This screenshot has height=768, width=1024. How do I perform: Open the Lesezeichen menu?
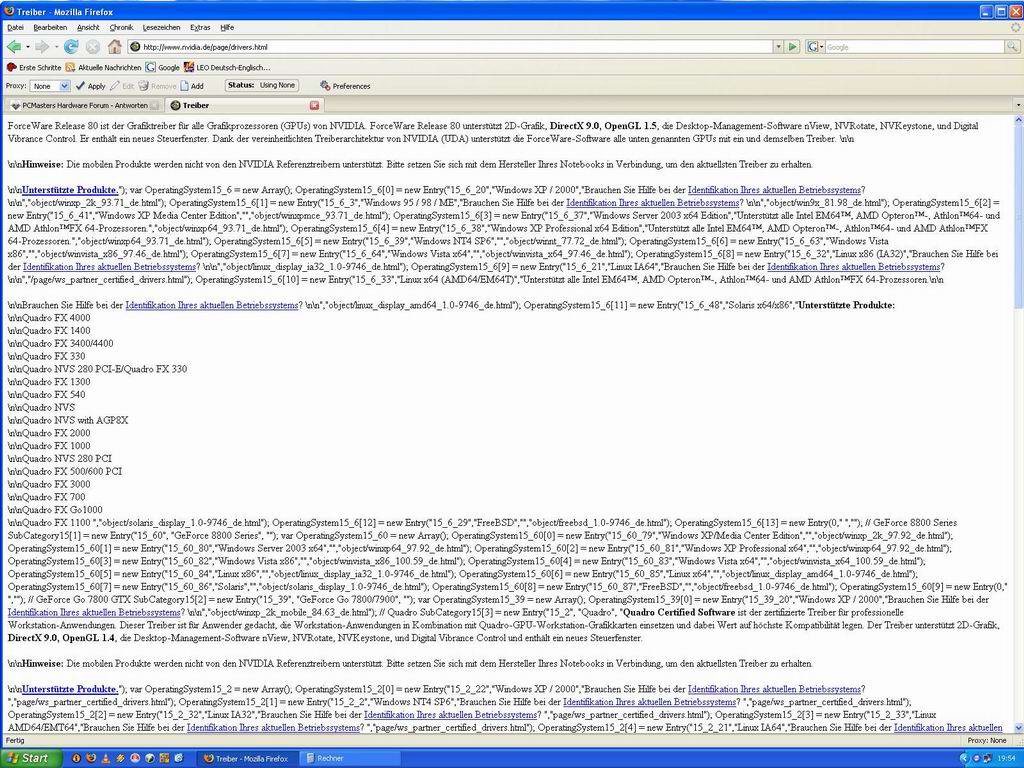[161, 27]
